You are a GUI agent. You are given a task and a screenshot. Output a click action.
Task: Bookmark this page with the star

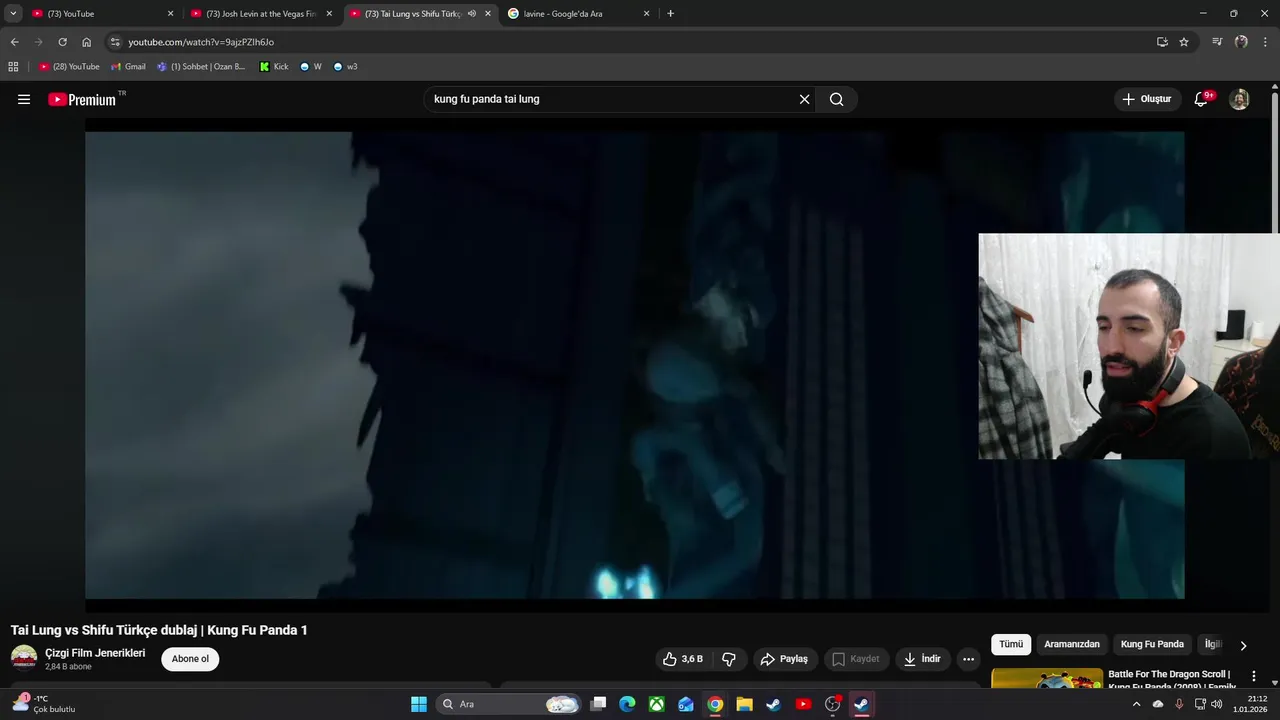[x=1184, y=42]
